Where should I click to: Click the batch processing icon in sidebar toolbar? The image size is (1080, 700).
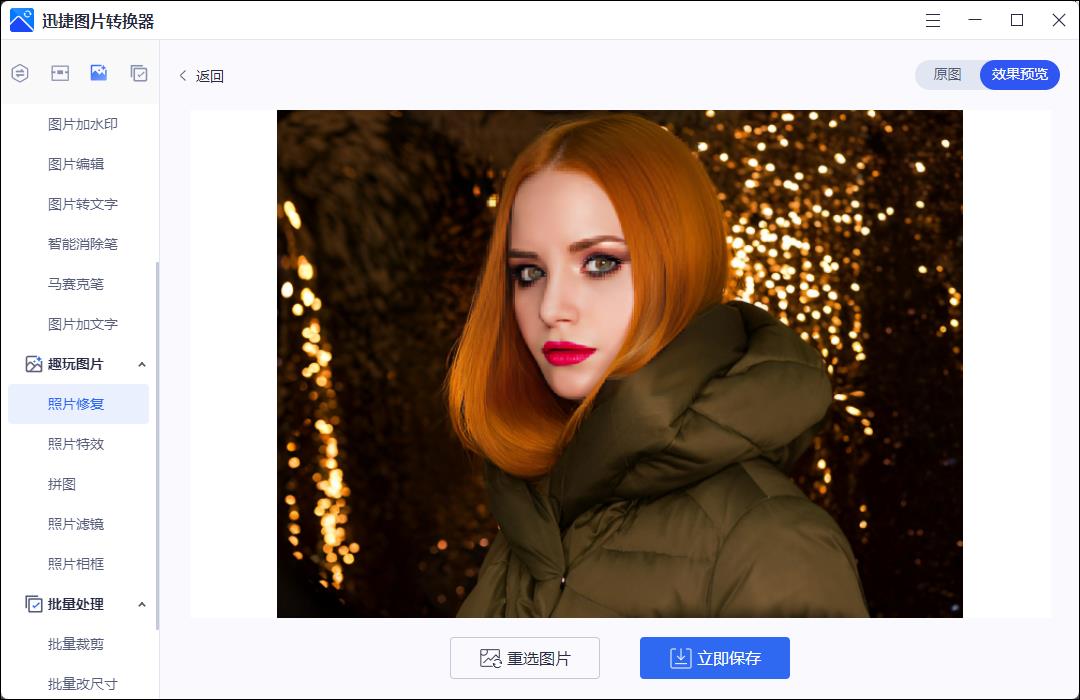click(x=138, y=73)
